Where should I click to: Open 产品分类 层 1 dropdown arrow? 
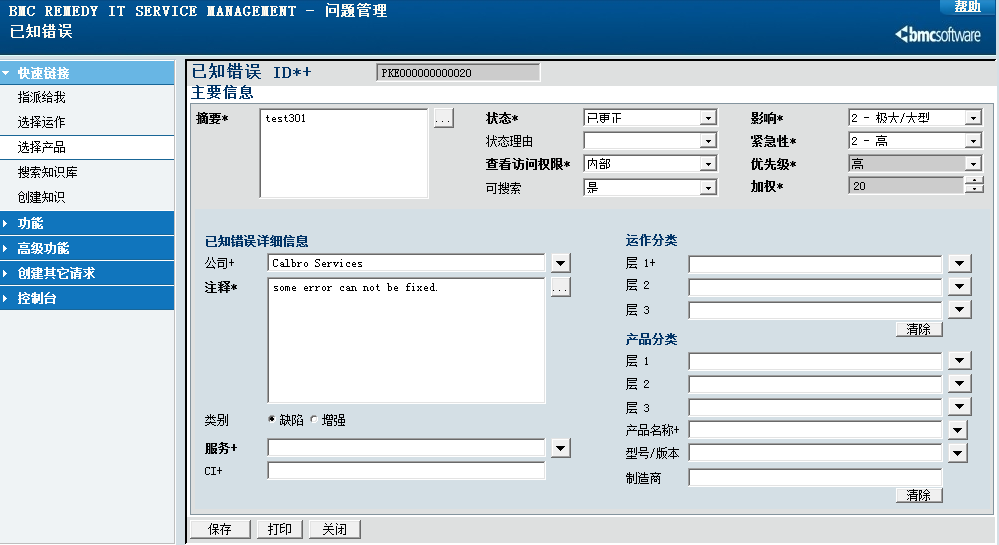[959, 360]
